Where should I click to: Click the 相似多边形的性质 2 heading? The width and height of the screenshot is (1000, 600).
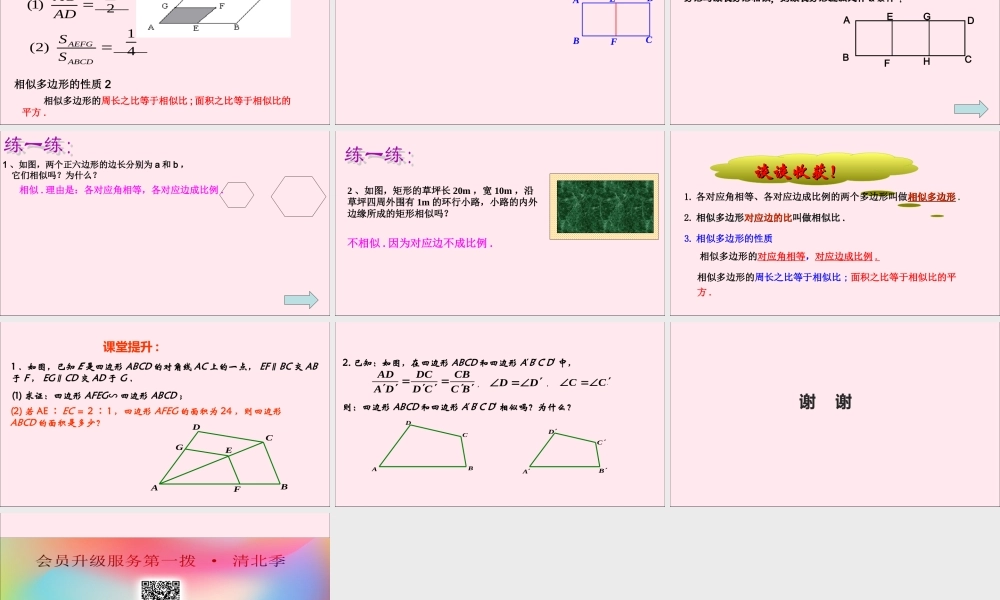62,84
